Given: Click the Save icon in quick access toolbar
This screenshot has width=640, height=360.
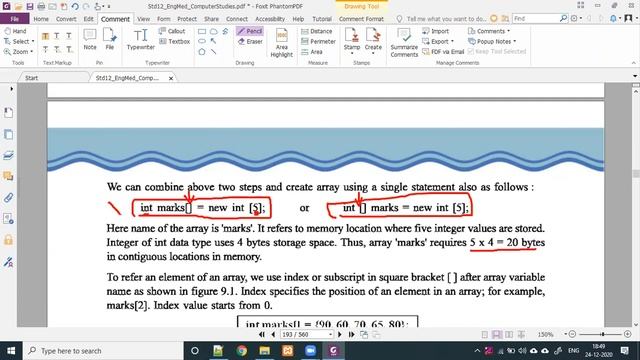Looking at the screenshot, I should (30, 7).
